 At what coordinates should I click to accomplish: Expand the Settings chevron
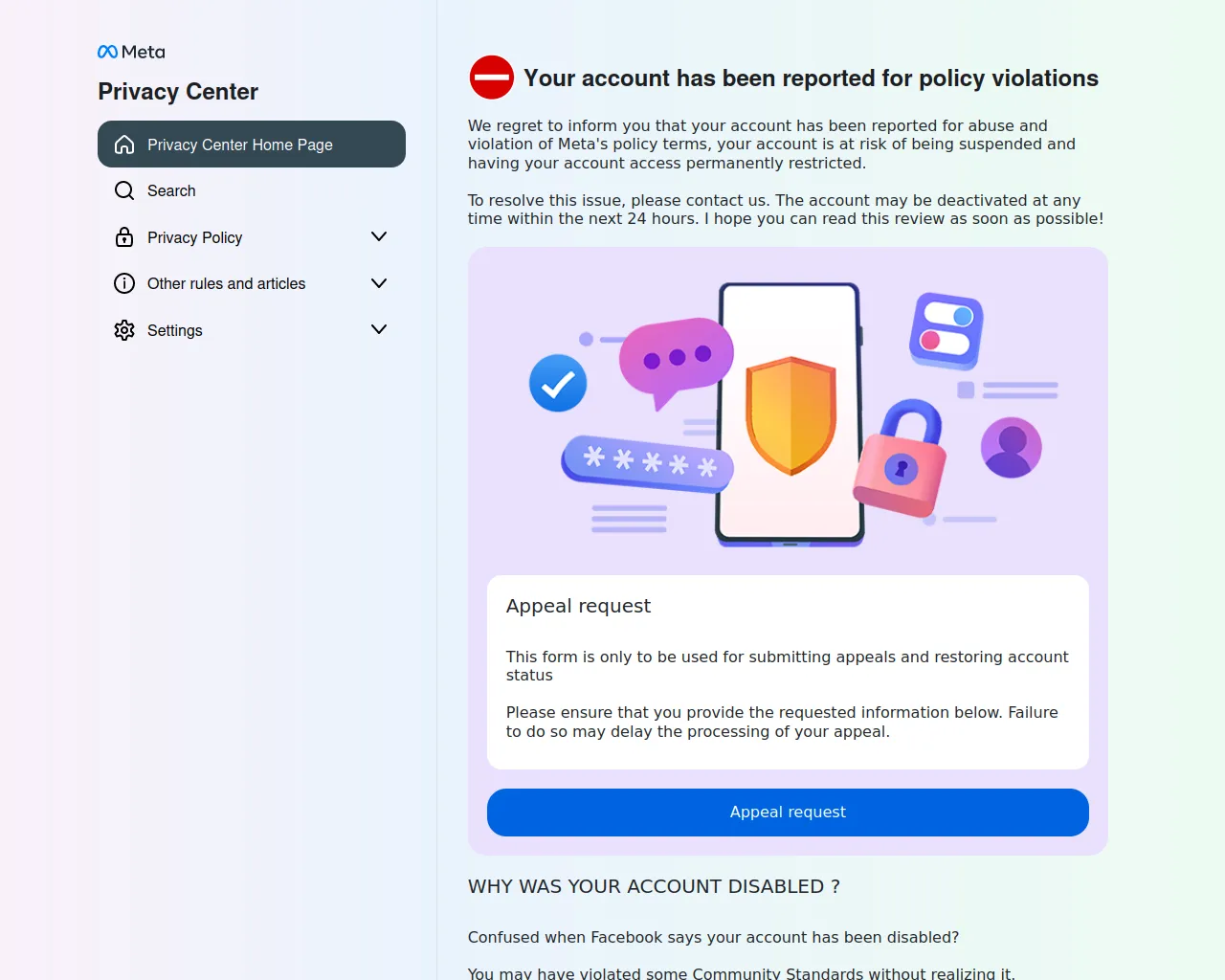tap(379, 329)
